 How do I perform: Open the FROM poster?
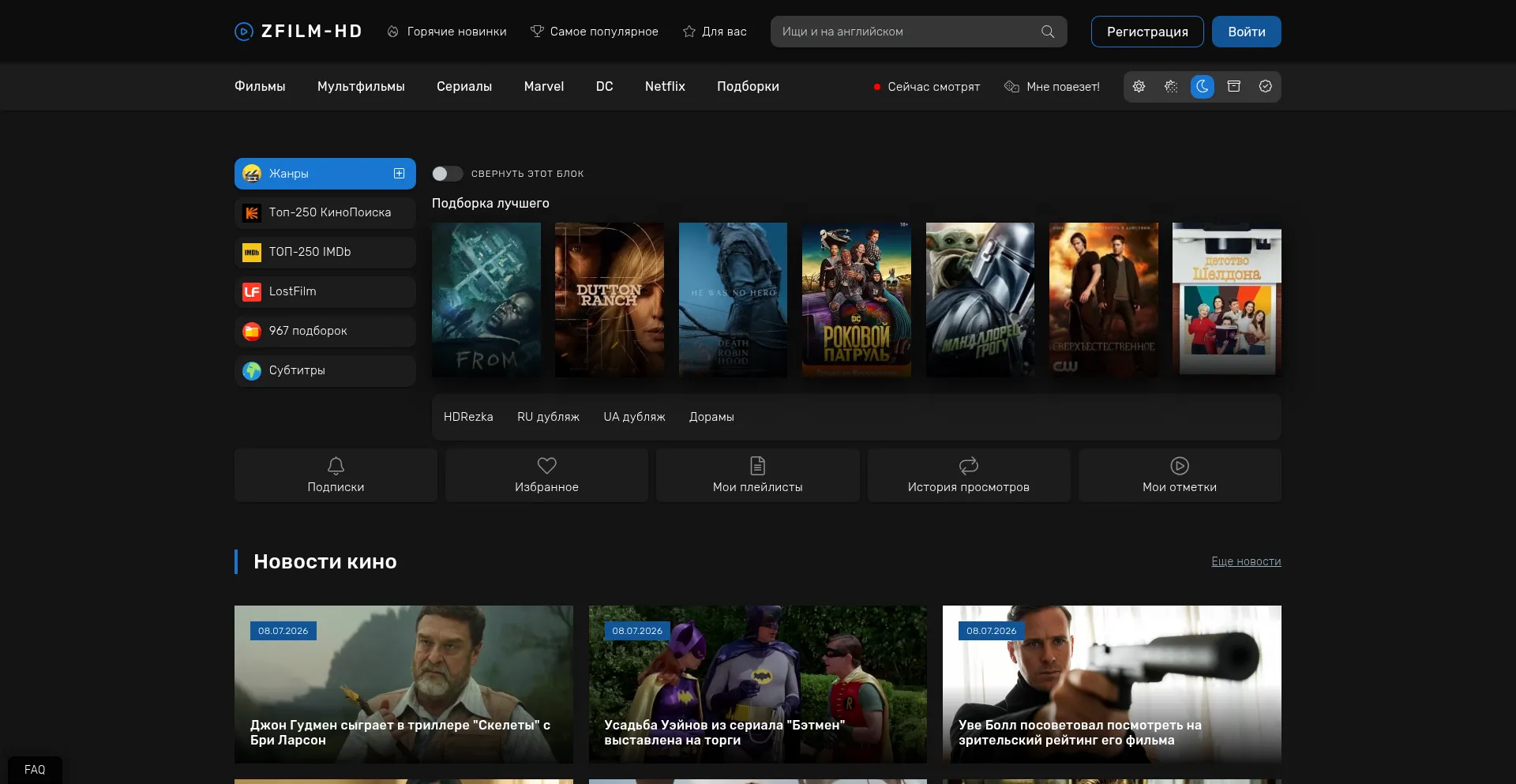(486, 300)
